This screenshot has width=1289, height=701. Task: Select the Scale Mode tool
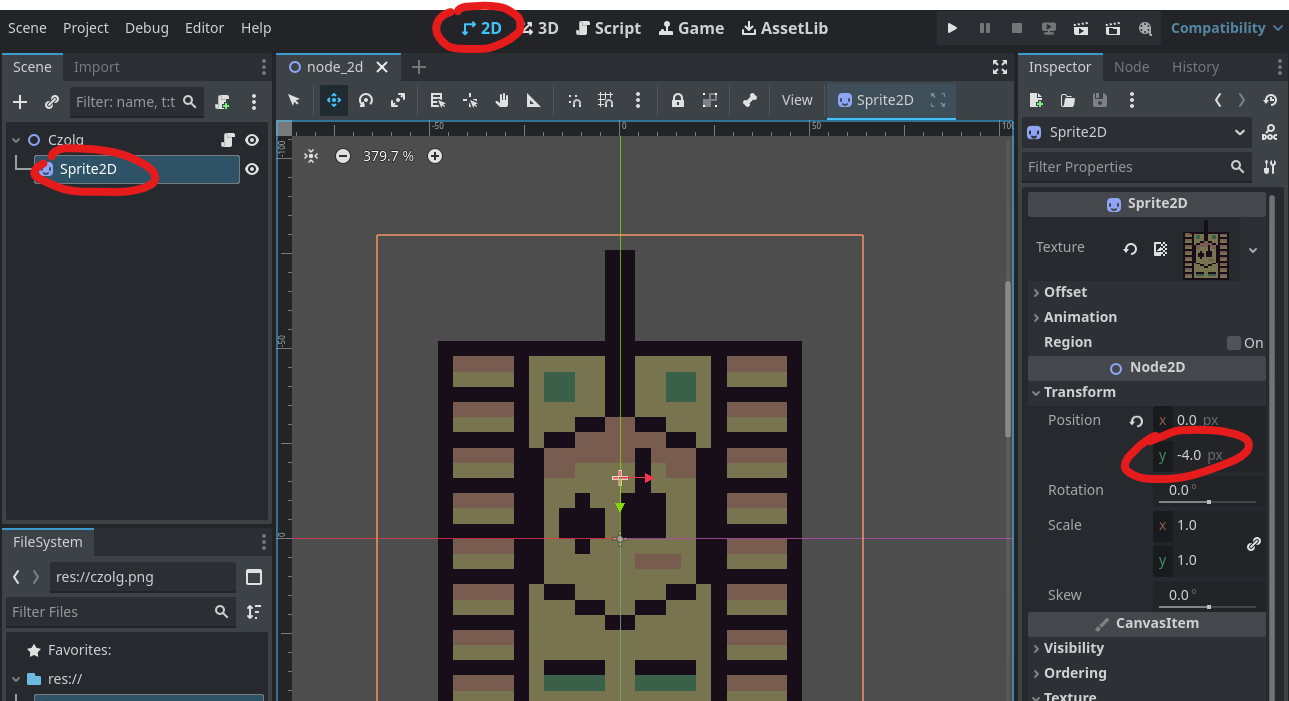398,100
